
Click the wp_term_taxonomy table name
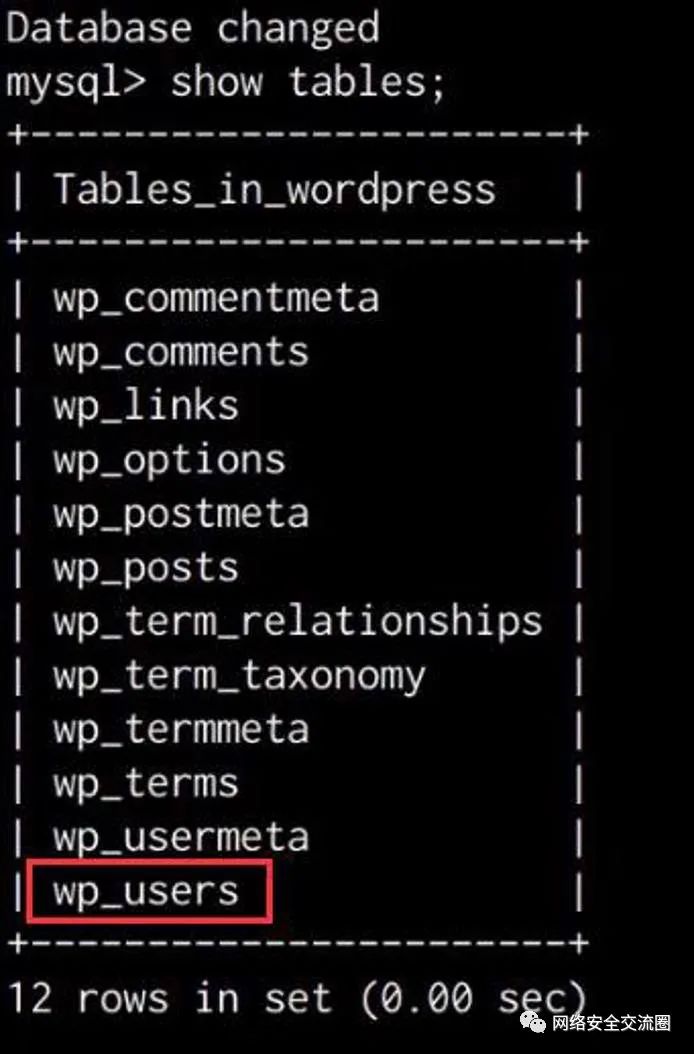click(x=239, y=676)
